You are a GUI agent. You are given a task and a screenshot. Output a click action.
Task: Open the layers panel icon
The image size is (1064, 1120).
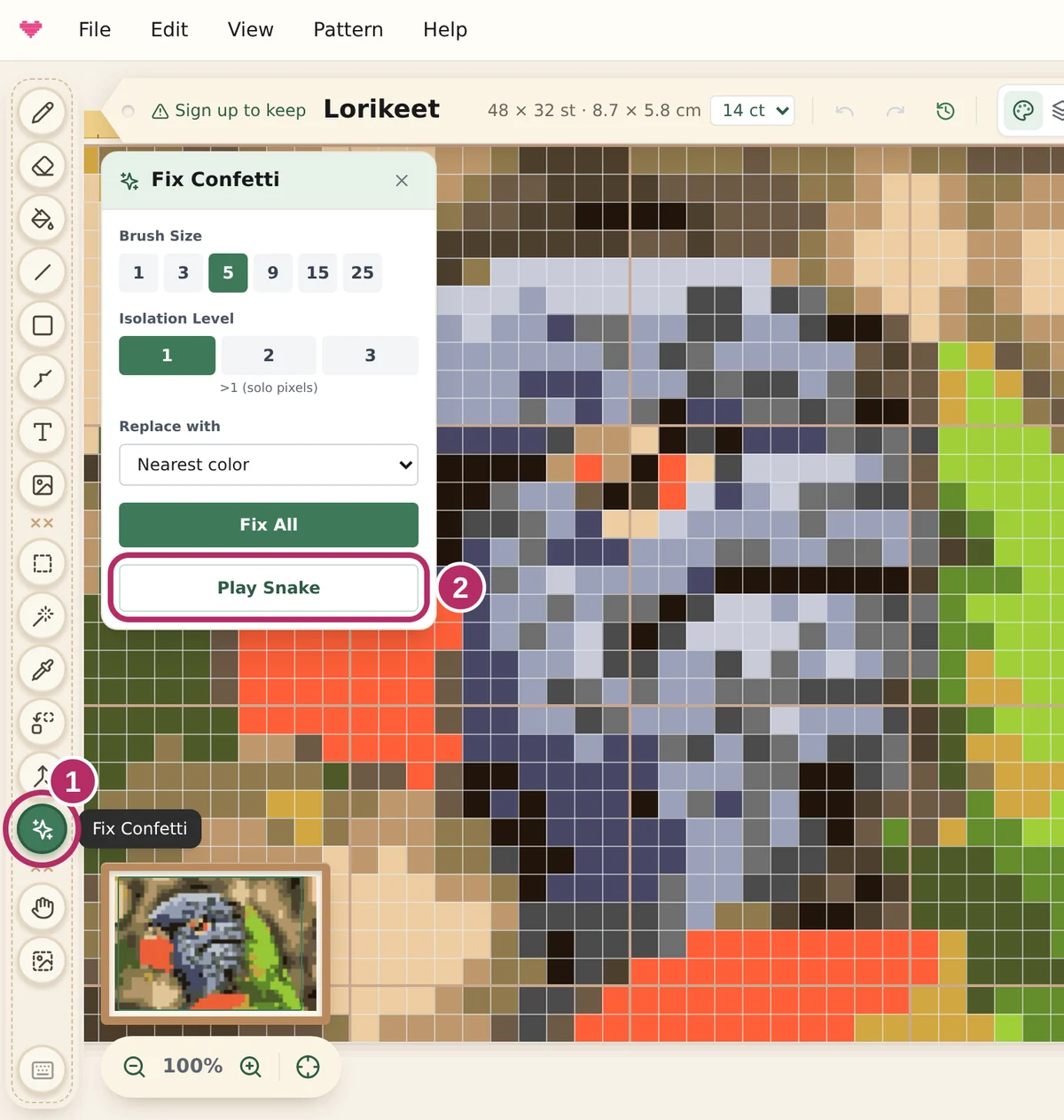1058,111
